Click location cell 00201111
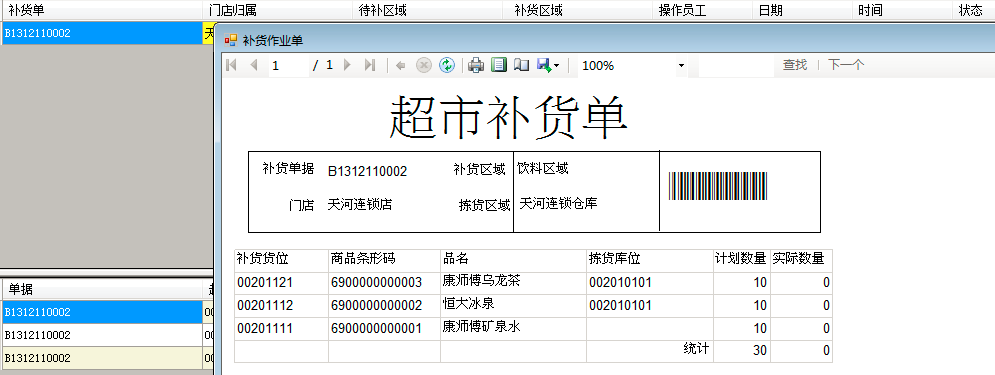This screenshot has width=995, height=375. point(281,329)
